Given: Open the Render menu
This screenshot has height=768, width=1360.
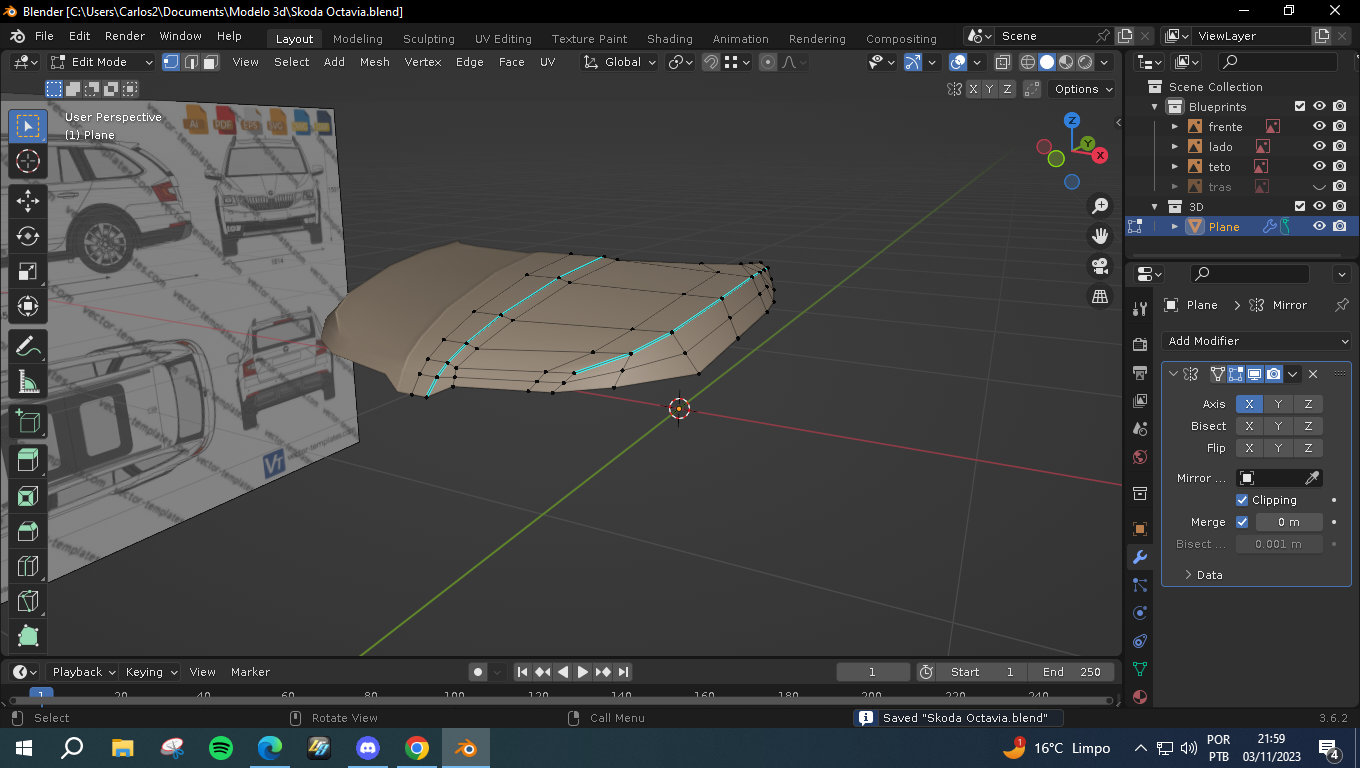Looking at the screenshot, I should (125, 36).
